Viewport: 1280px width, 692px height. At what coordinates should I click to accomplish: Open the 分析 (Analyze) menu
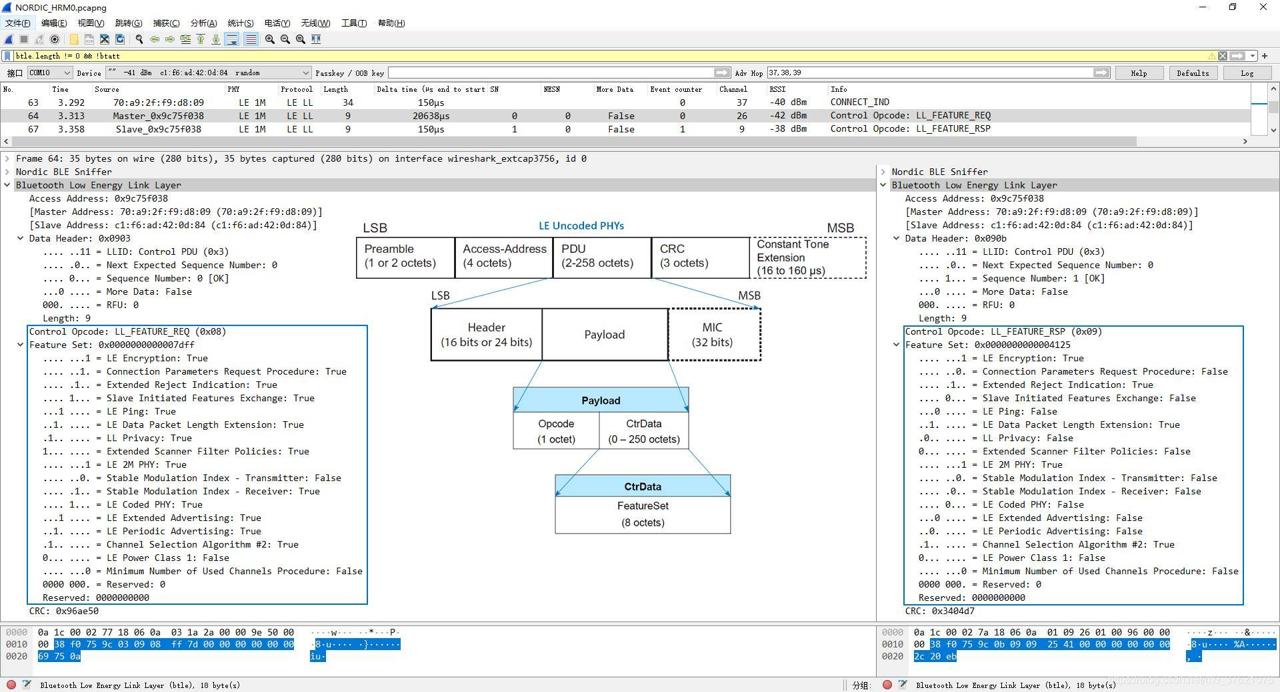click(x=204, y=23)
